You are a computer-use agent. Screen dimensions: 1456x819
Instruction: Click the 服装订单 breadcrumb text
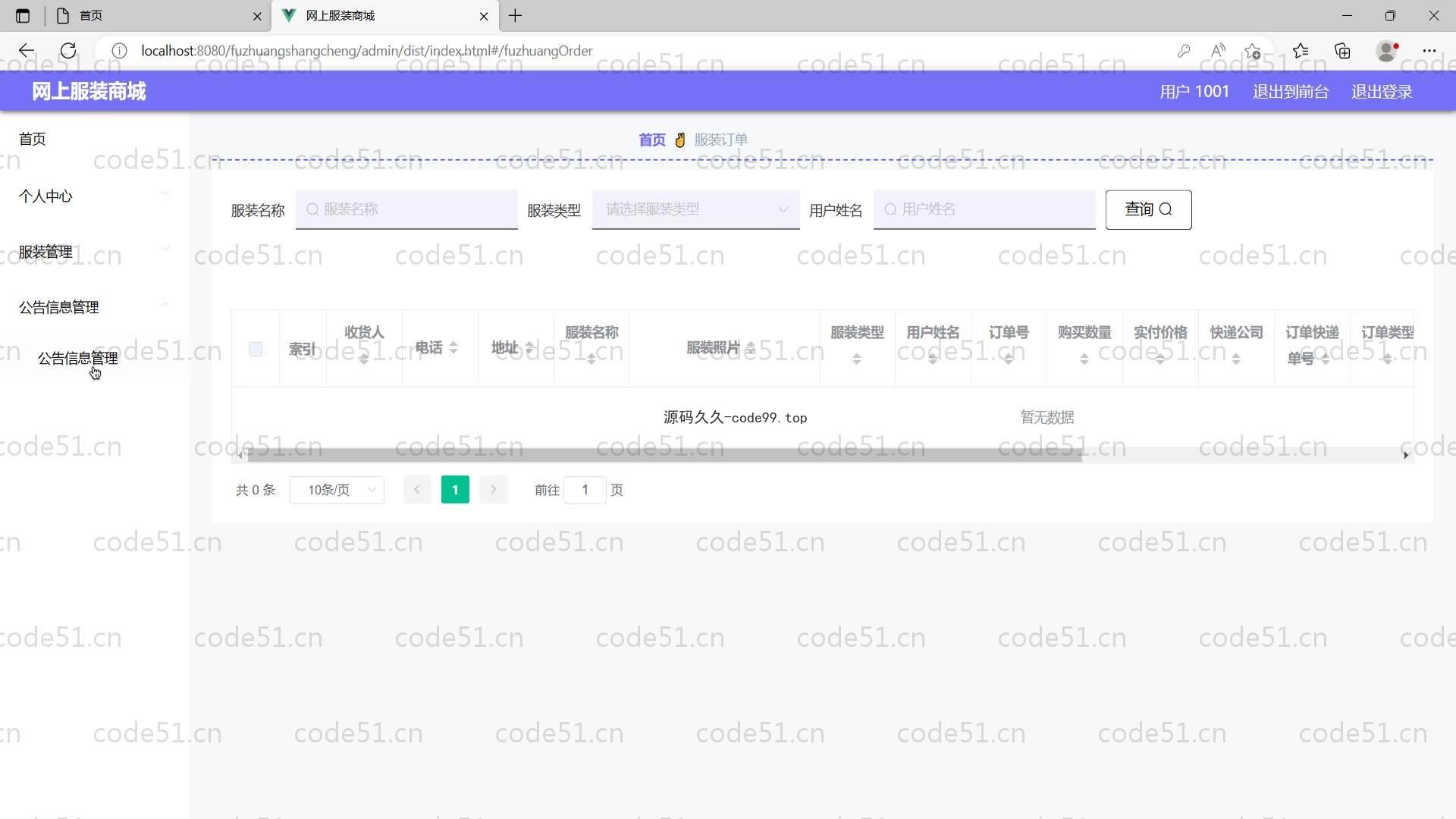721,140
